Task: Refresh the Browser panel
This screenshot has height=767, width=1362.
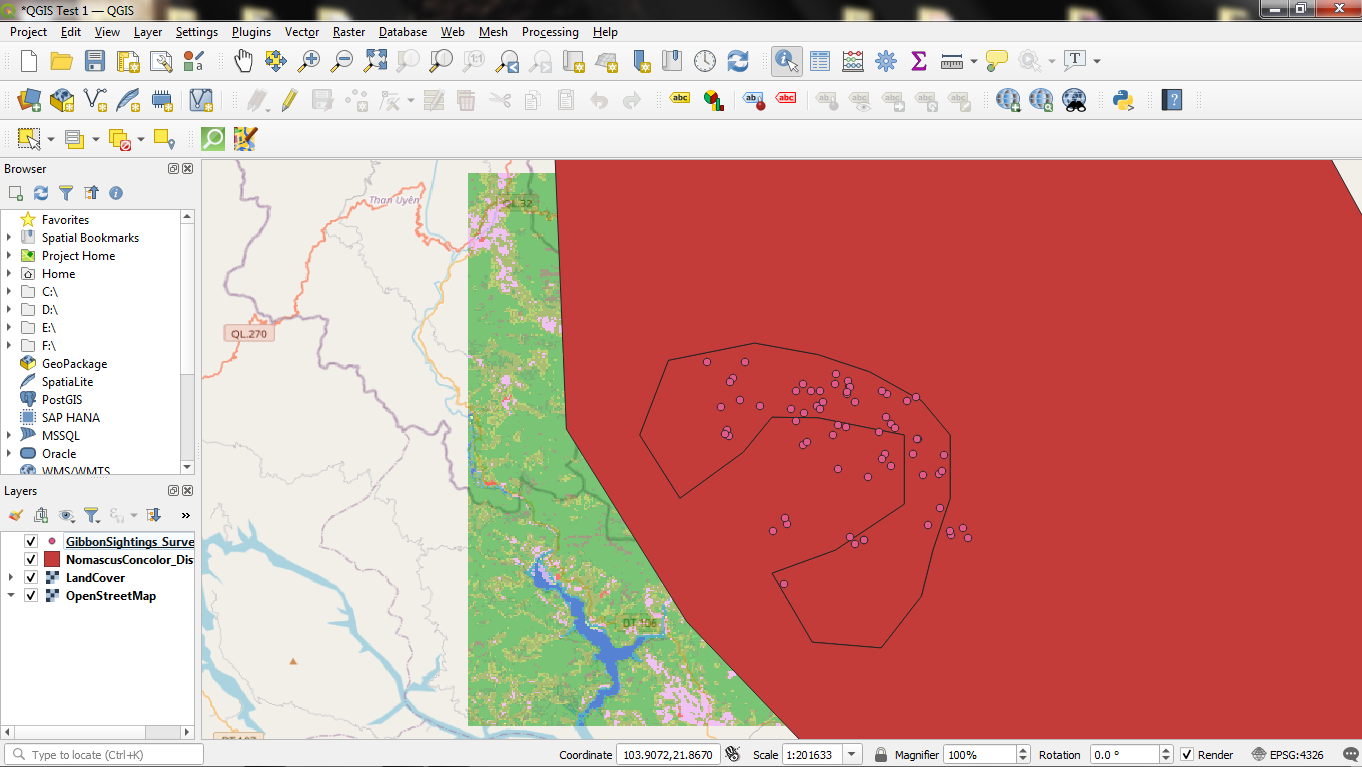Action: (x=41, y=193)
